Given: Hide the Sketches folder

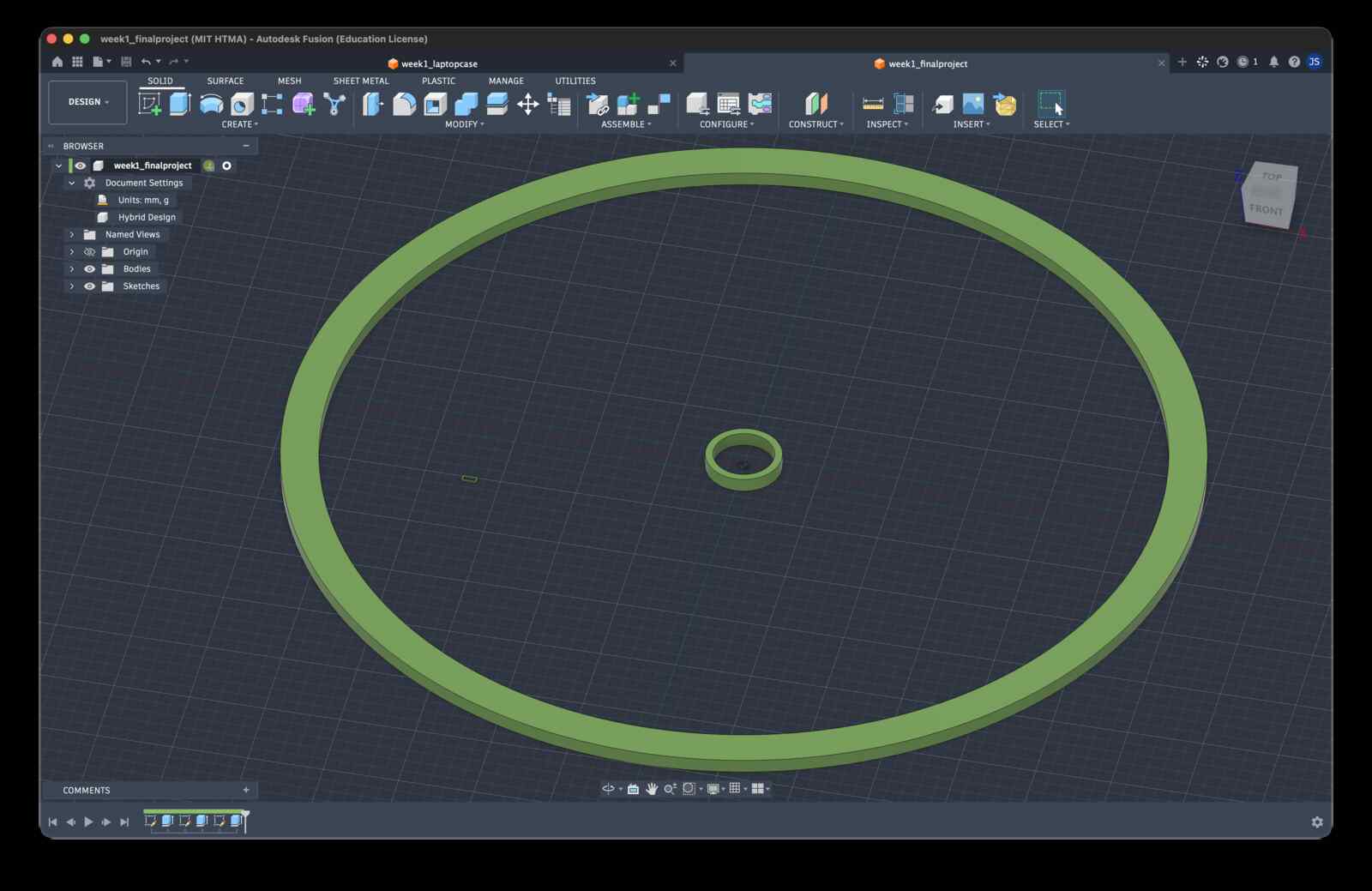Looking at the screenshot, I should click(89, 286).
